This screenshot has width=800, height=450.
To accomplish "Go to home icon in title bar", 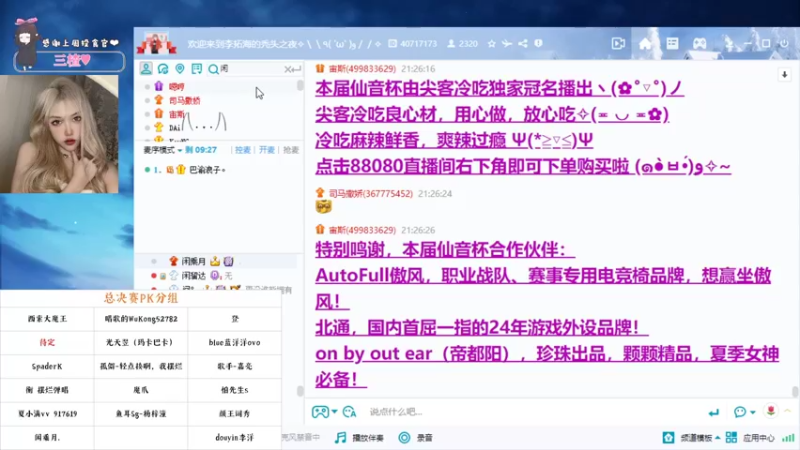I will pos(645,44).
